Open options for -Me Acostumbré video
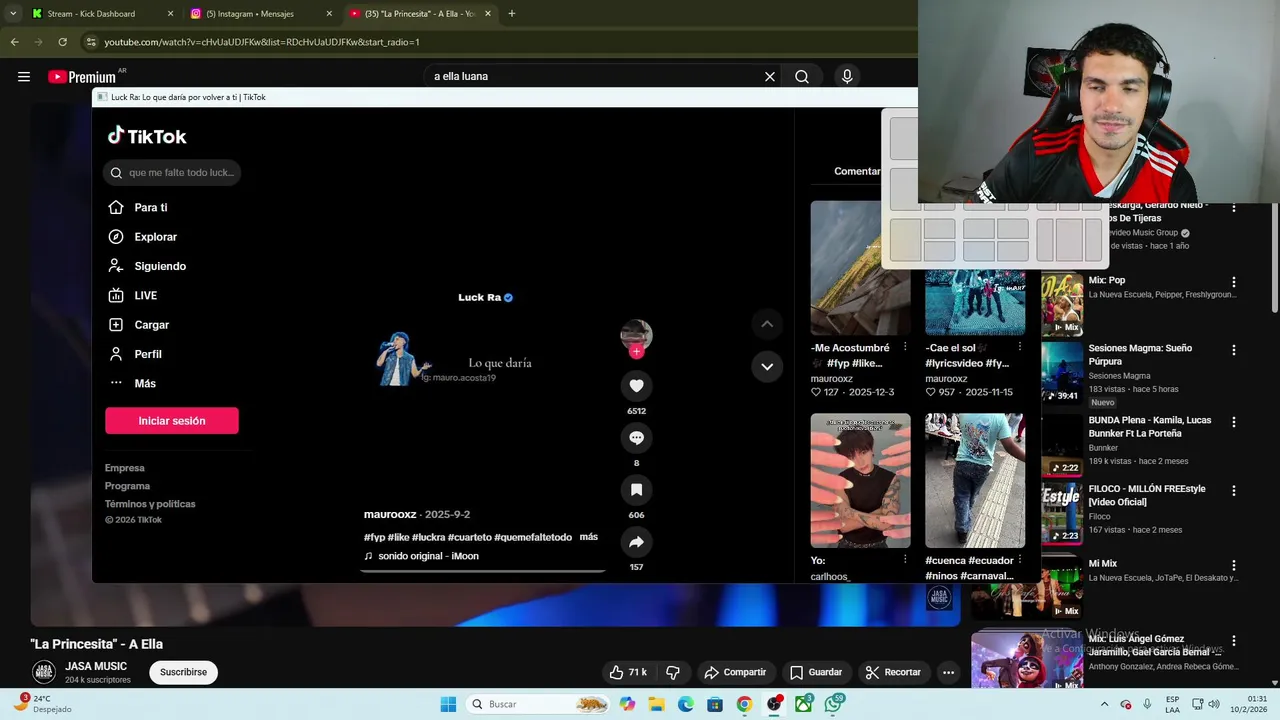This screenshot has height=720, width=1280. pyautogui.click(x=905, y=347)
